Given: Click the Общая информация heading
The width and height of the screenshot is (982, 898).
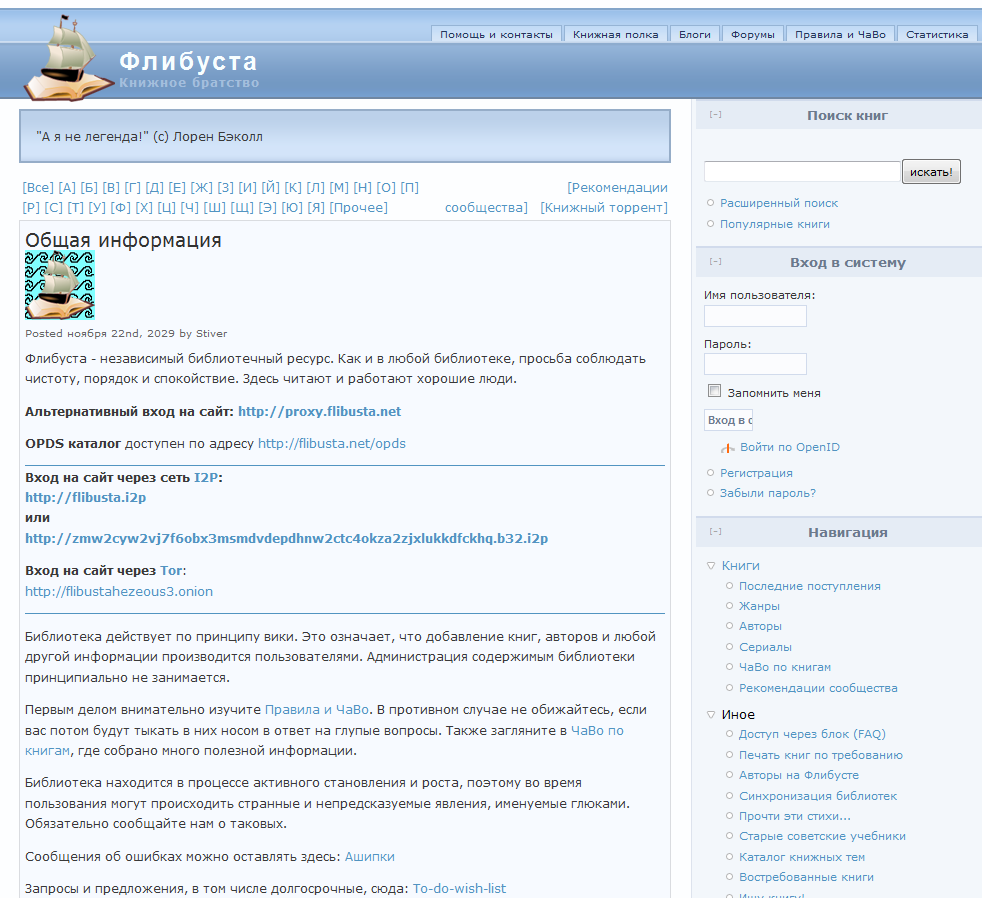Looking at the screenshot, I should pos(123,240).
